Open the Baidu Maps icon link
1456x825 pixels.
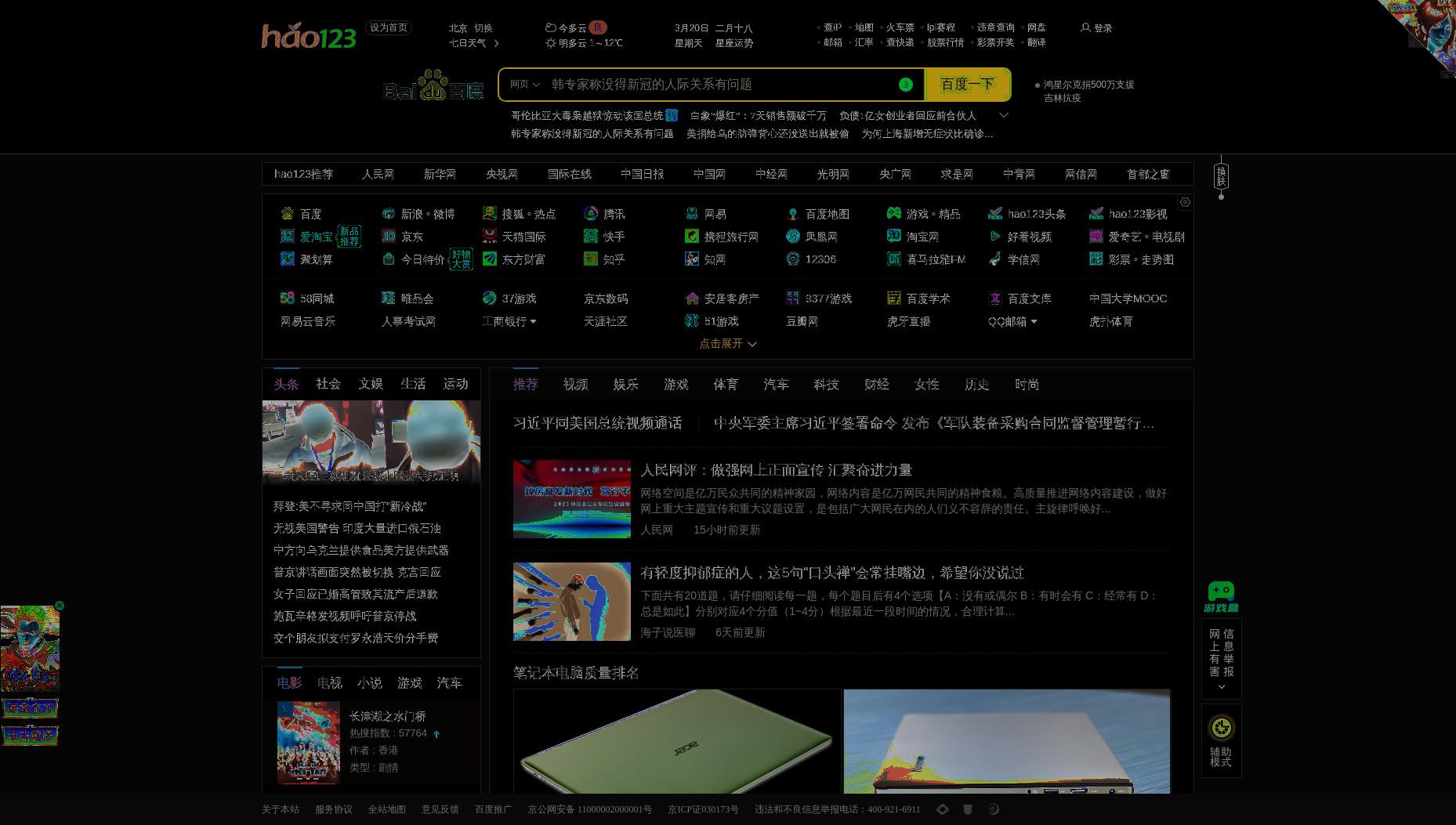793,214
